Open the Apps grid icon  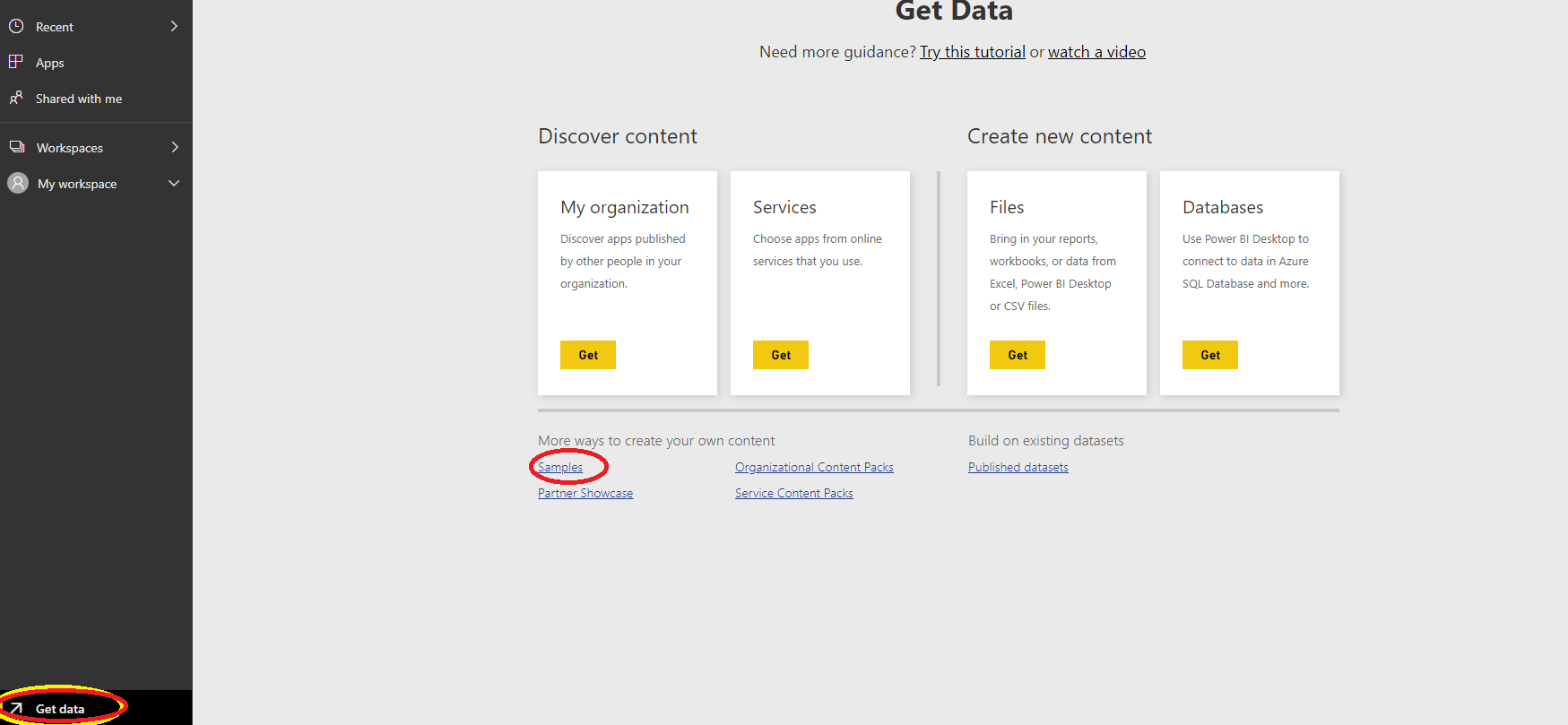pyautogui.click(x=16, y=62)
